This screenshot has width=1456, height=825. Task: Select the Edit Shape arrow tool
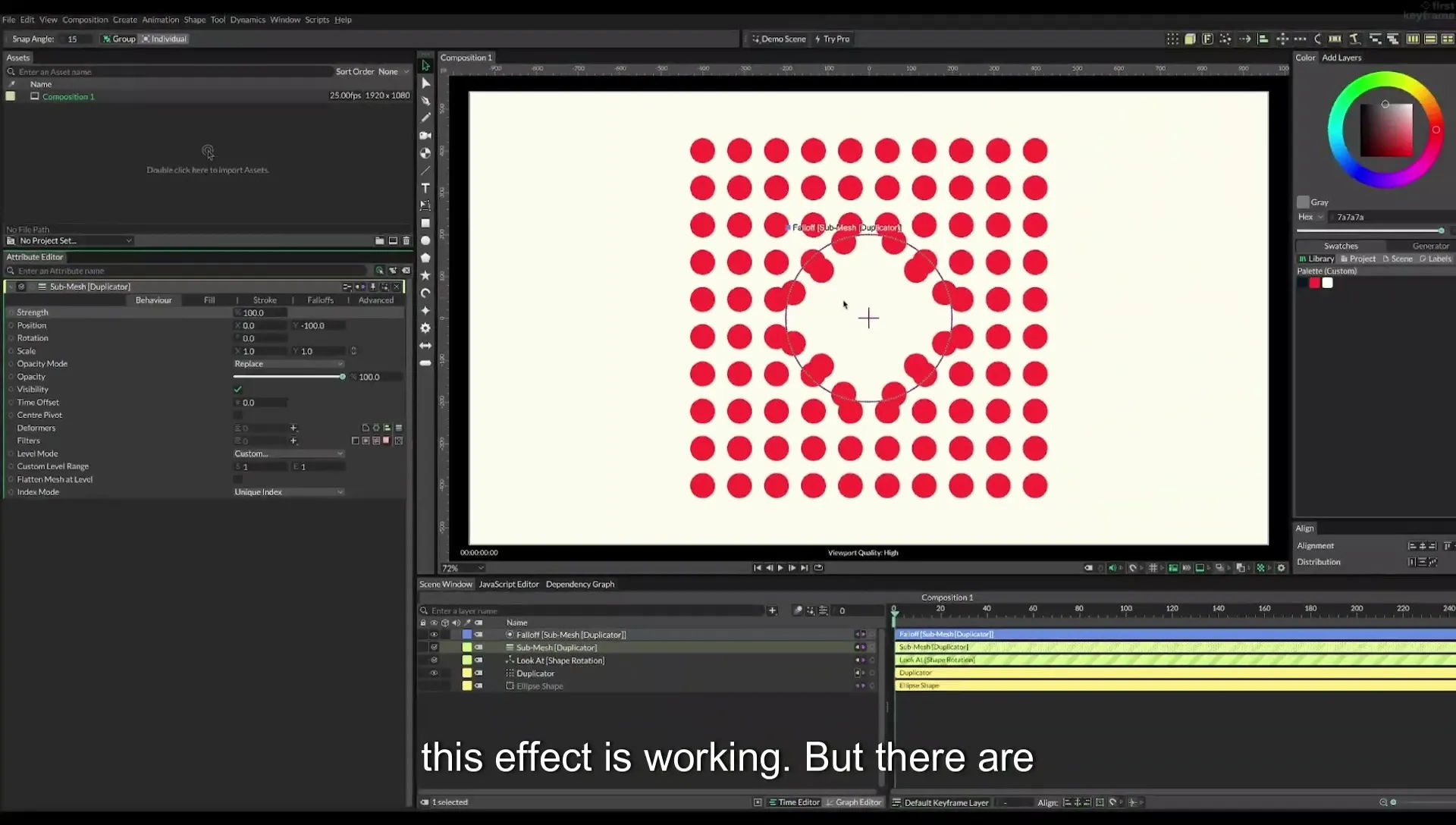point(425,83)
